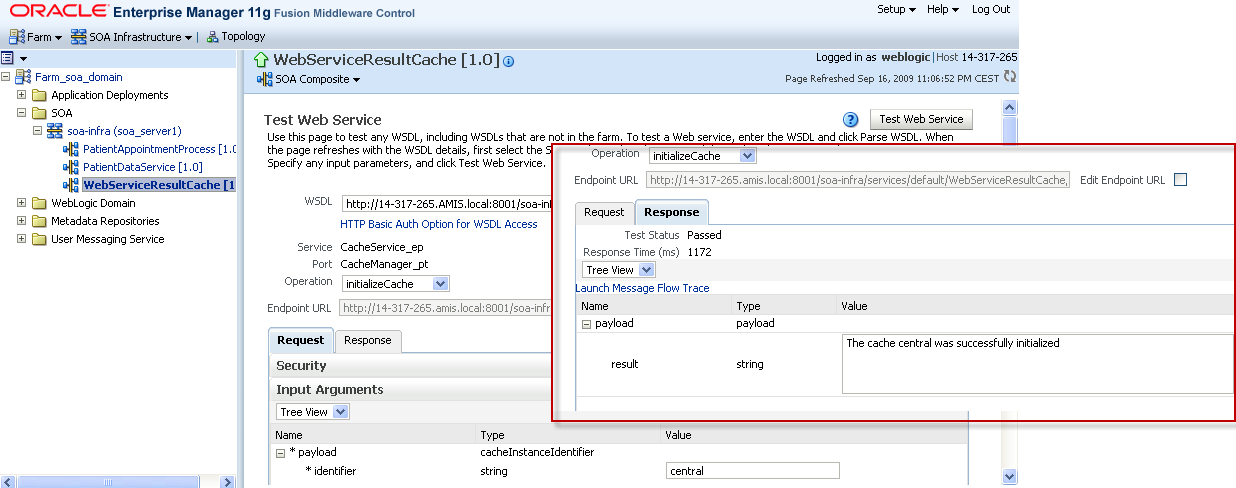Click the Log Out link
The height and width of the screenshot is (488, 1236).
coord(990,9)
